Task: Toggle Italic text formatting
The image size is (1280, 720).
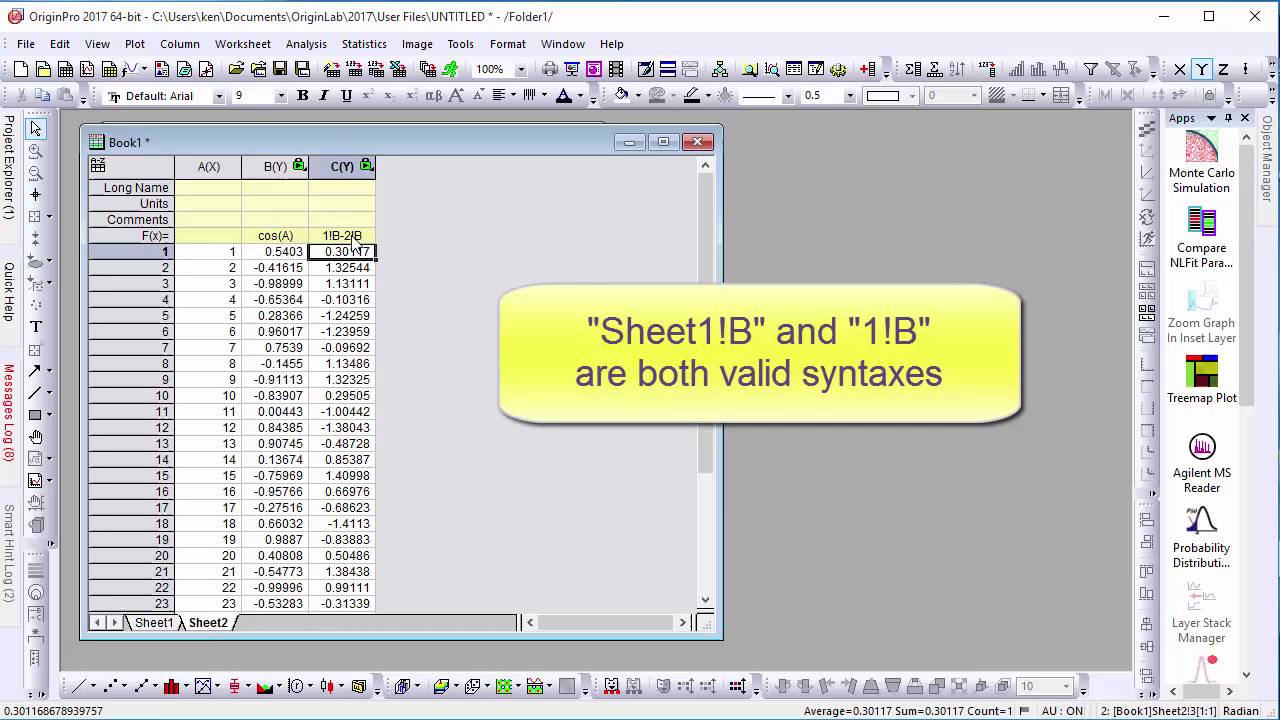Action: click(x=325, y=96)
